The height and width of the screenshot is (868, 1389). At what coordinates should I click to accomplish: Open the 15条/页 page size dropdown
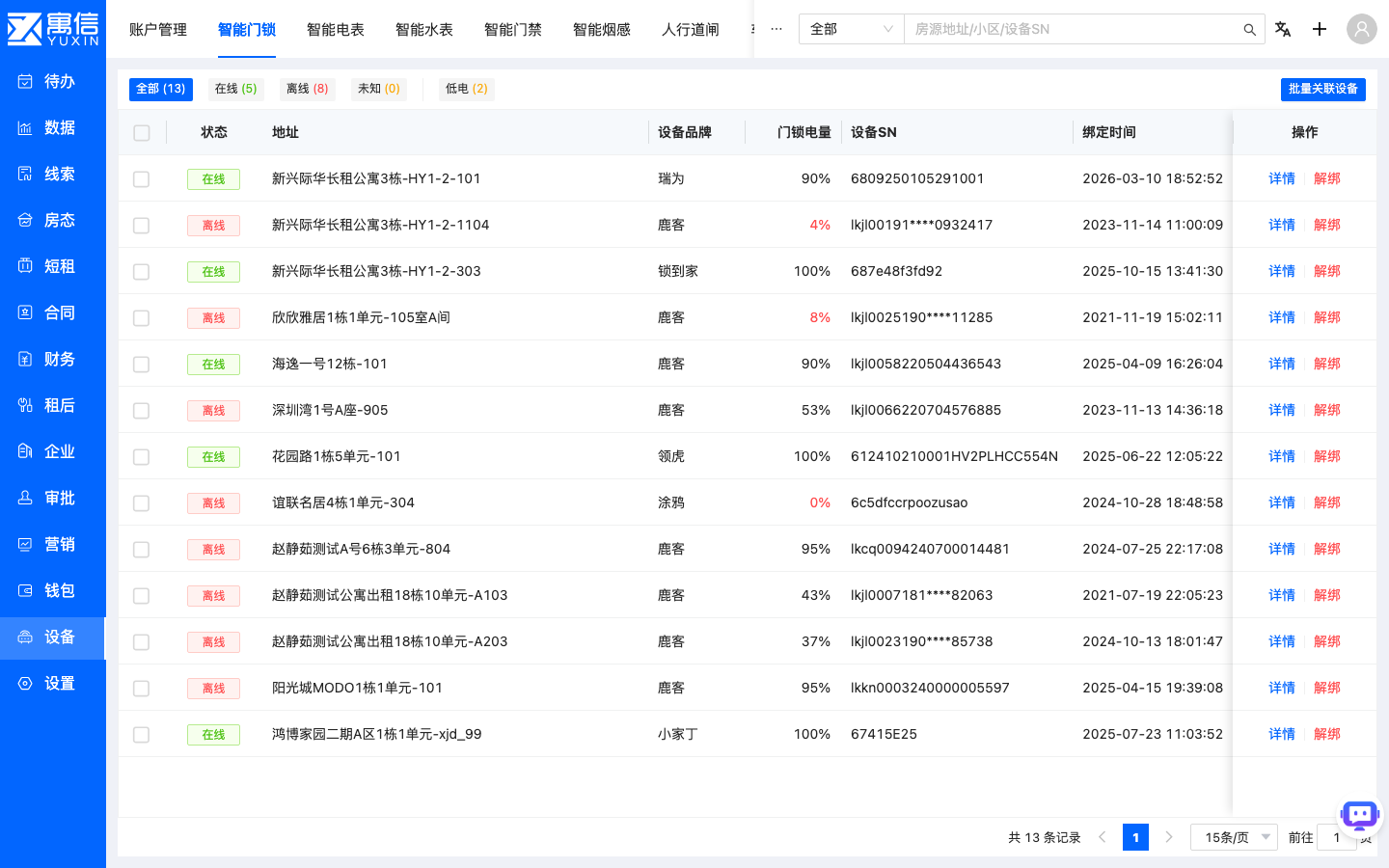tap(1234, 837)
